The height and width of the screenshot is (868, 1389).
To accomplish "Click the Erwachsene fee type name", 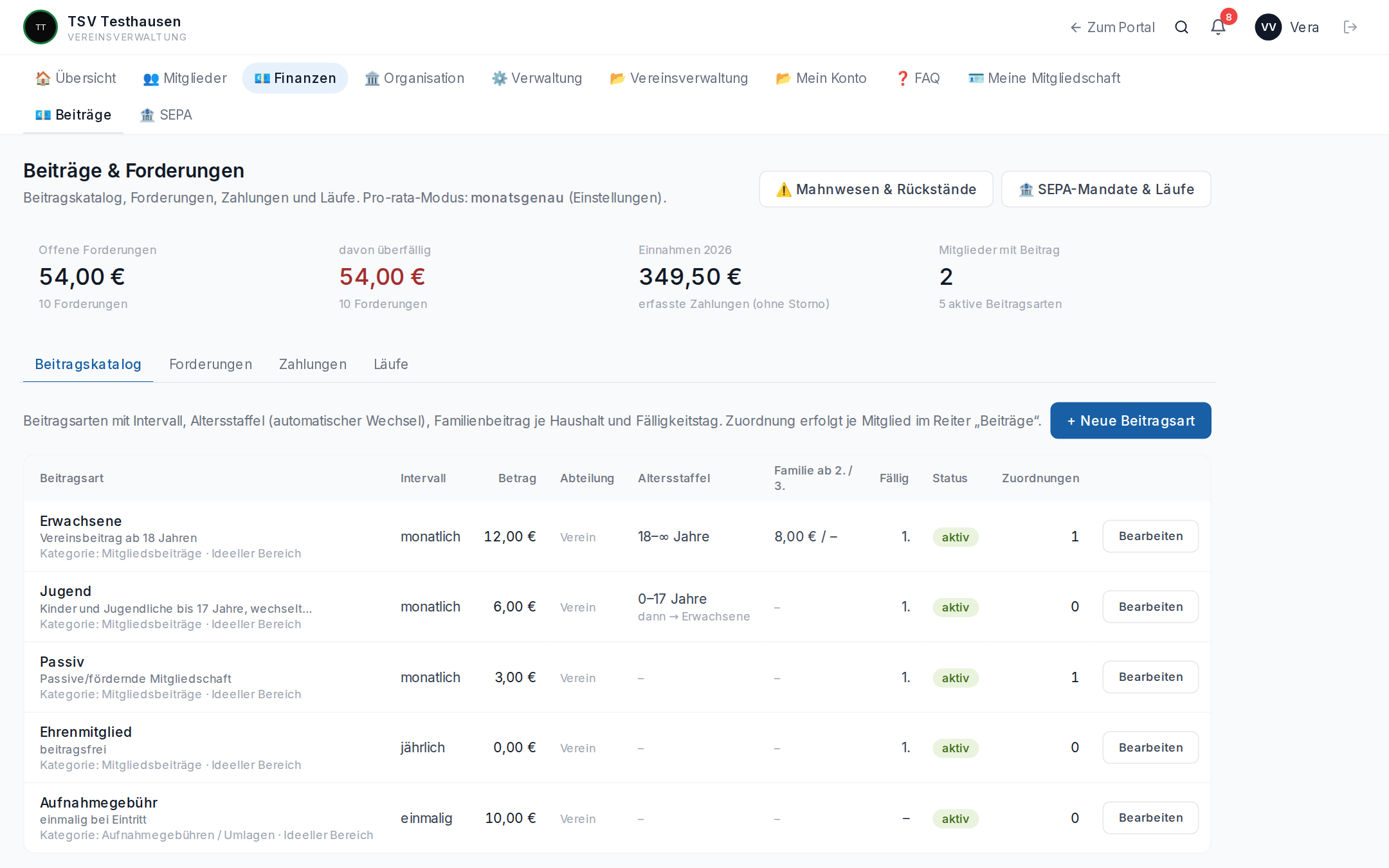I will (81, 521).
